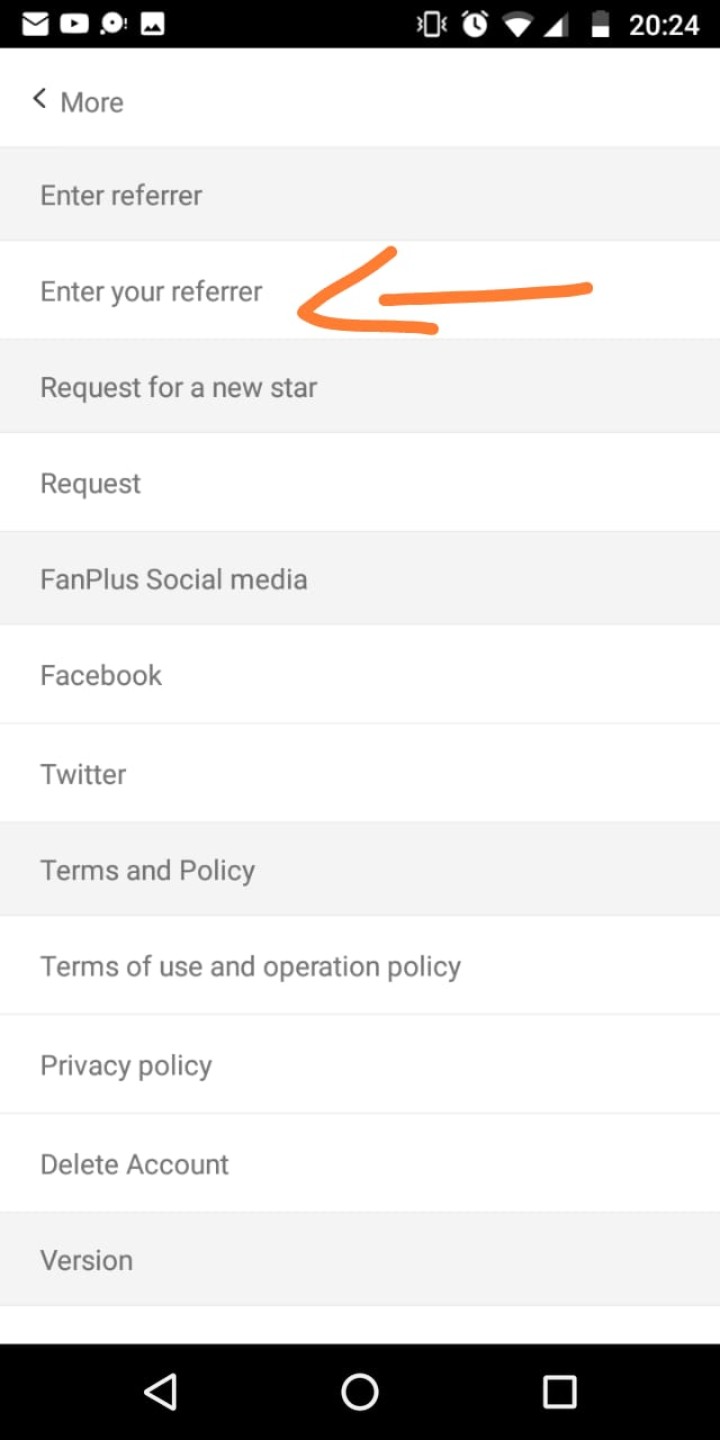
Task: Tap the recent apps square button
Action: pyautogui.click(x=559, y=1391)
